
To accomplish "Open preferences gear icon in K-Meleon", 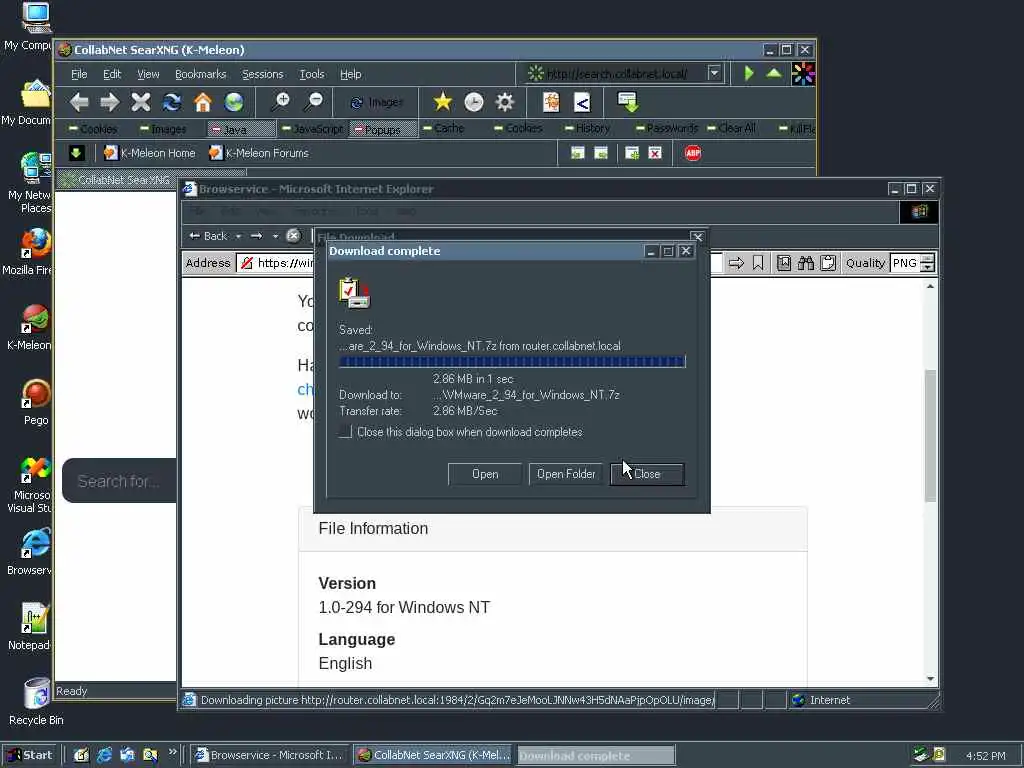I will pyautogui.click(x=505, y=102).
